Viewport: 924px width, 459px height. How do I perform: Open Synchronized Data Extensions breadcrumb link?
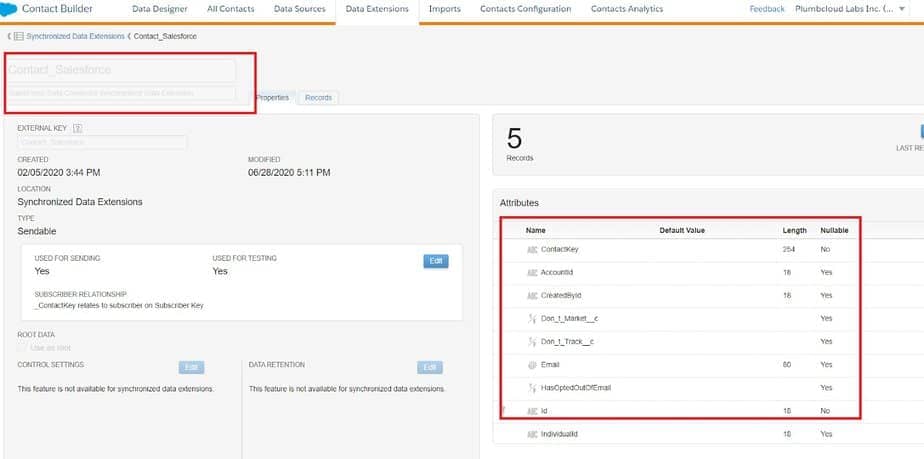pyautogui.click(x=75, y=37)
